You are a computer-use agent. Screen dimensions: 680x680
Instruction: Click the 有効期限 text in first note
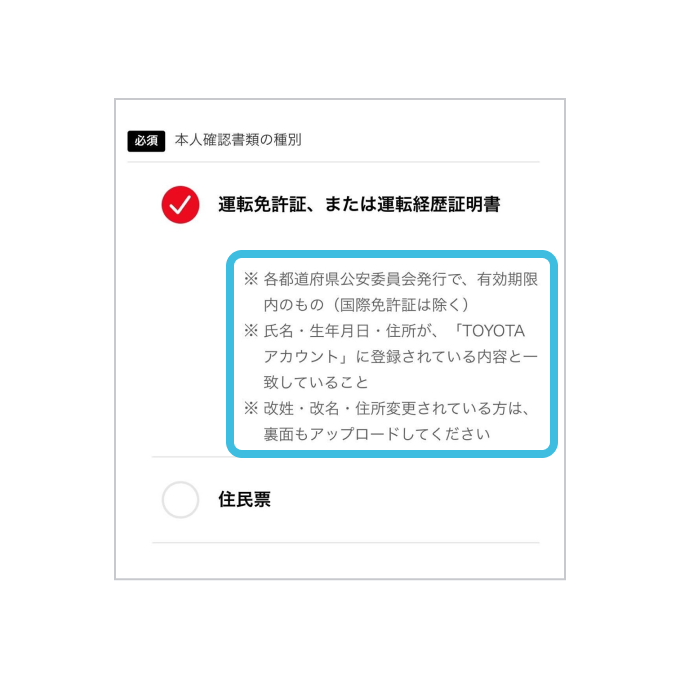click(x=507, y=279)
